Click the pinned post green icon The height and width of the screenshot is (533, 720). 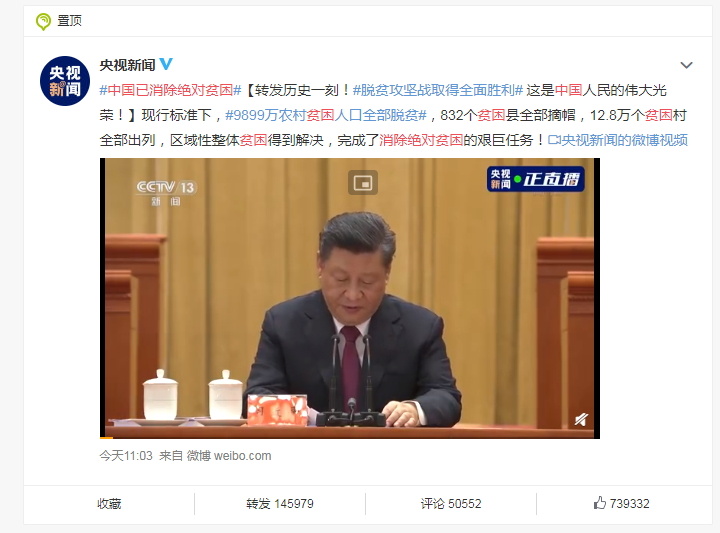(43, 21)
